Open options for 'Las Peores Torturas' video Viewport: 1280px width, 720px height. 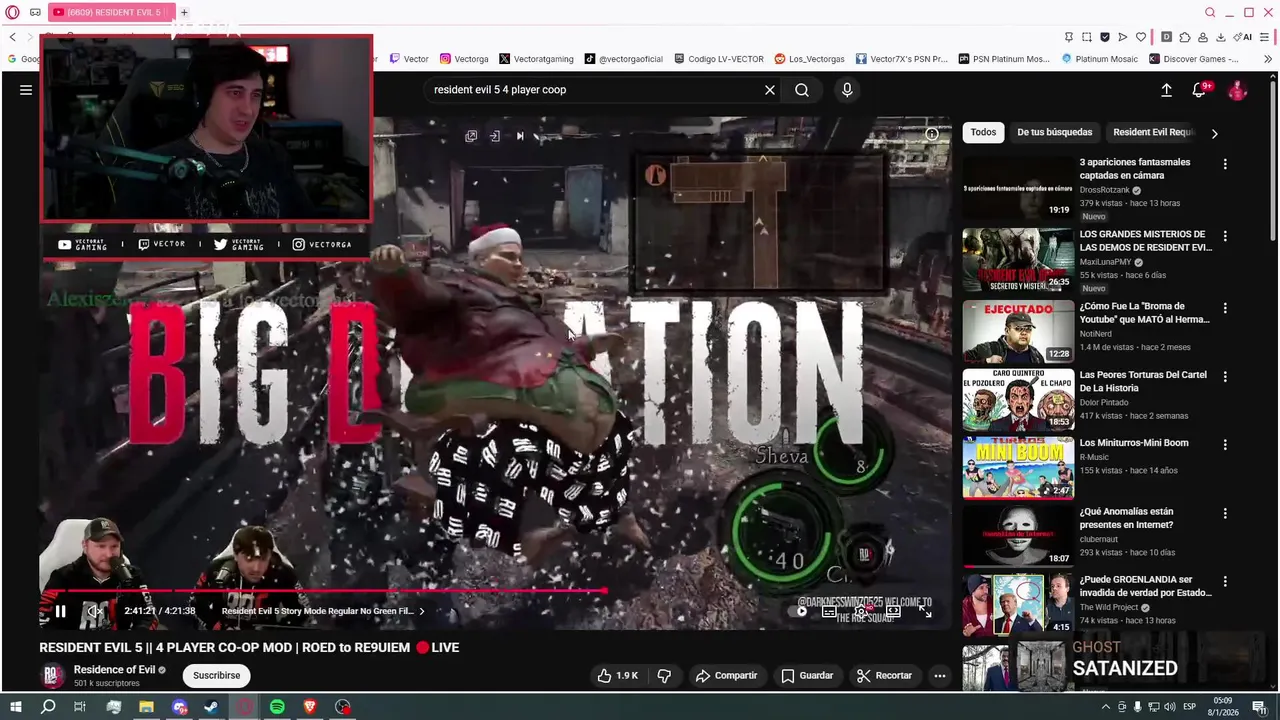(x=1225, y=377)
